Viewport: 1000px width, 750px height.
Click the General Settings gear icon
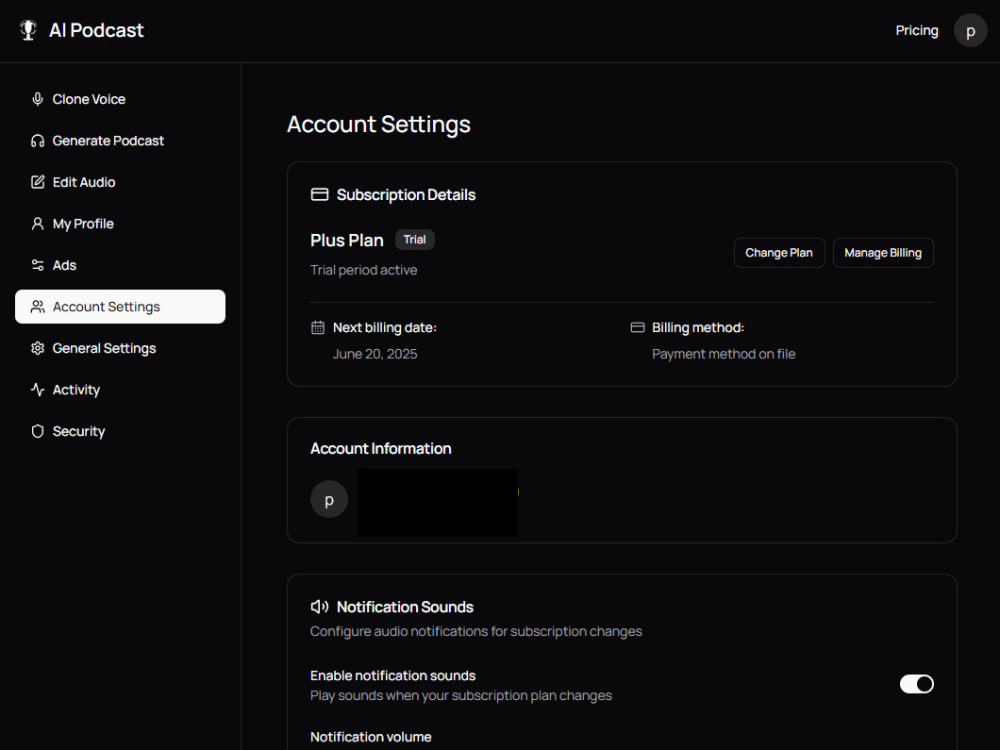pos(38,348)
